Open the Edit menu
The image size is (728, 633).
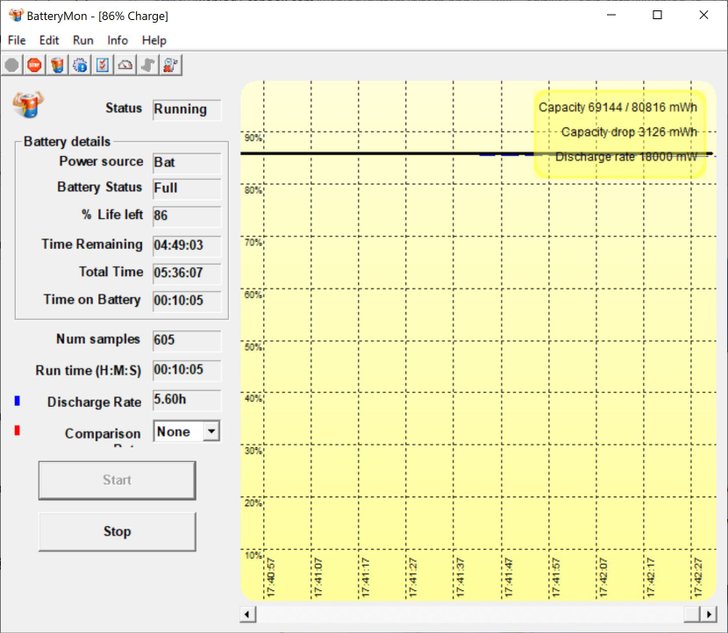(x=49, y=40)
